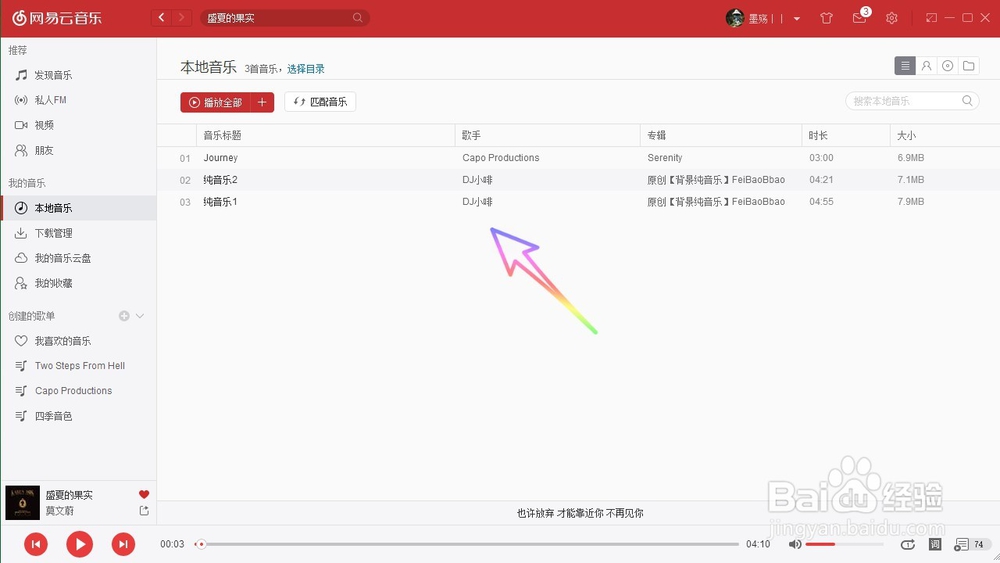The image size is (1000, 563).
Task: Click now-playing title 盛夏的果实
Action: click(69, 495)
